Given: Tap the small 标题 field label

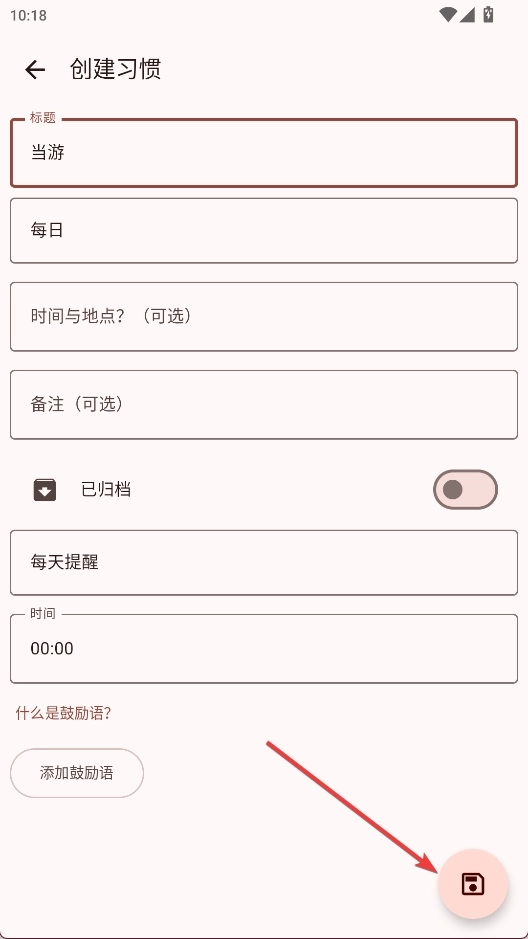Looking at the screenshot, I should pyautogui.click(x=43, y=118).
